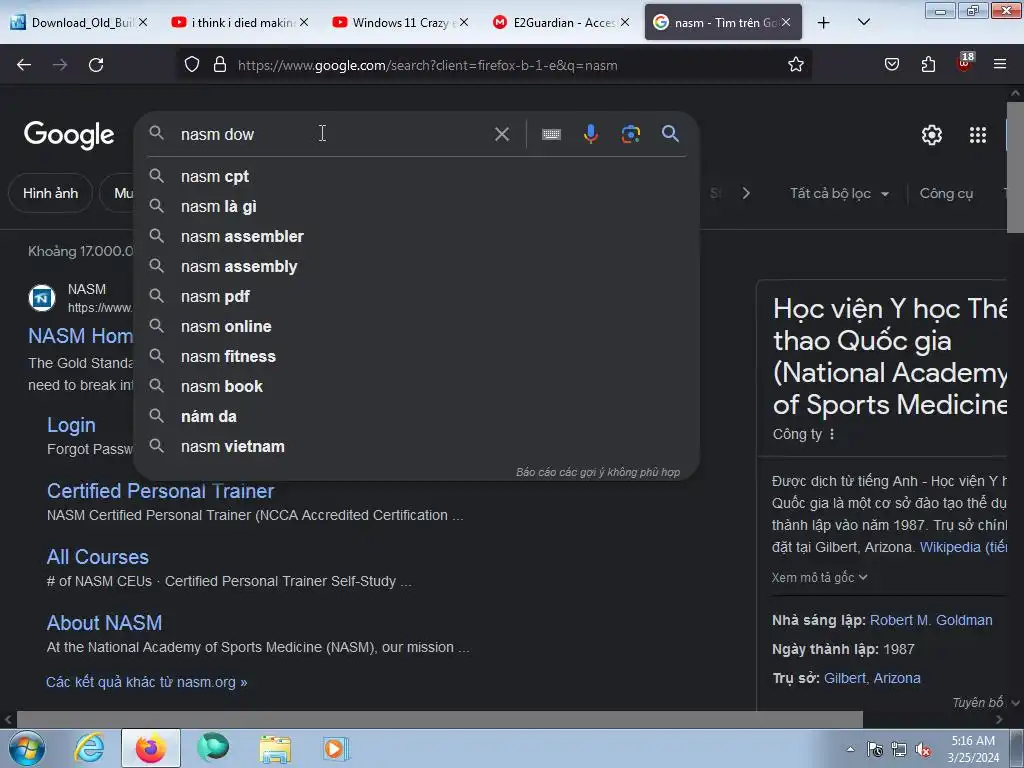Open All Courses sitelink
This screenshot has height=768, width=1024.
click(x=97, y=557)
